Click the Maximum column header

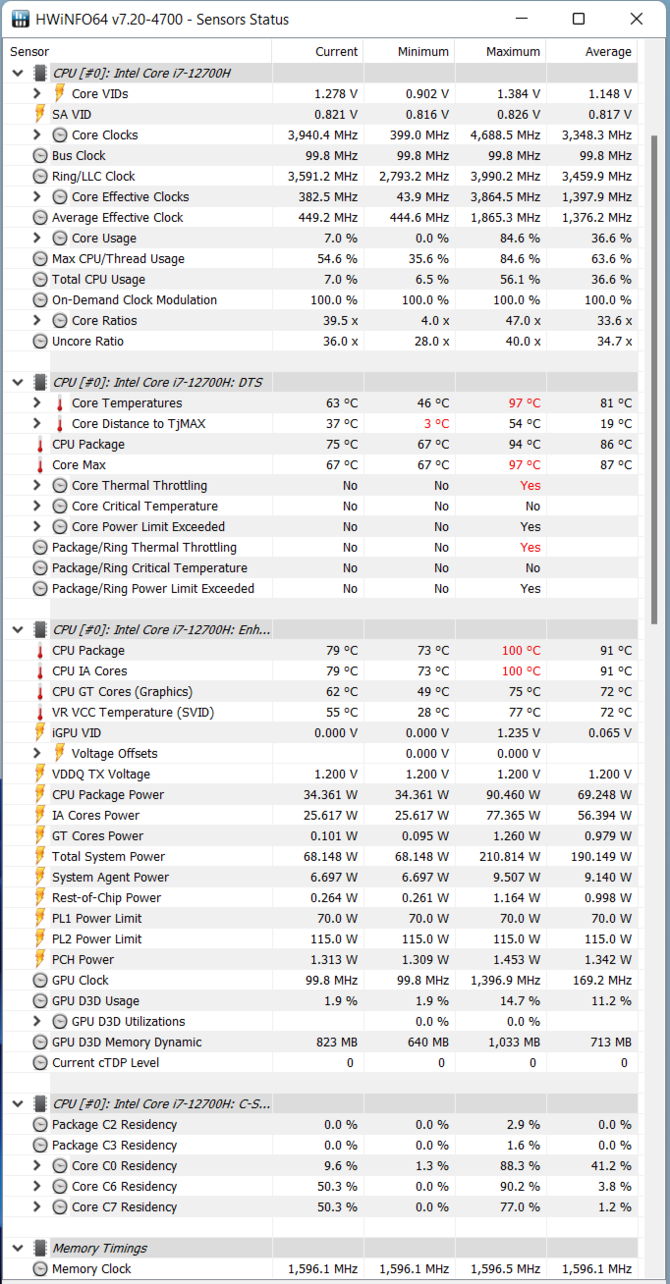[501, 52]
